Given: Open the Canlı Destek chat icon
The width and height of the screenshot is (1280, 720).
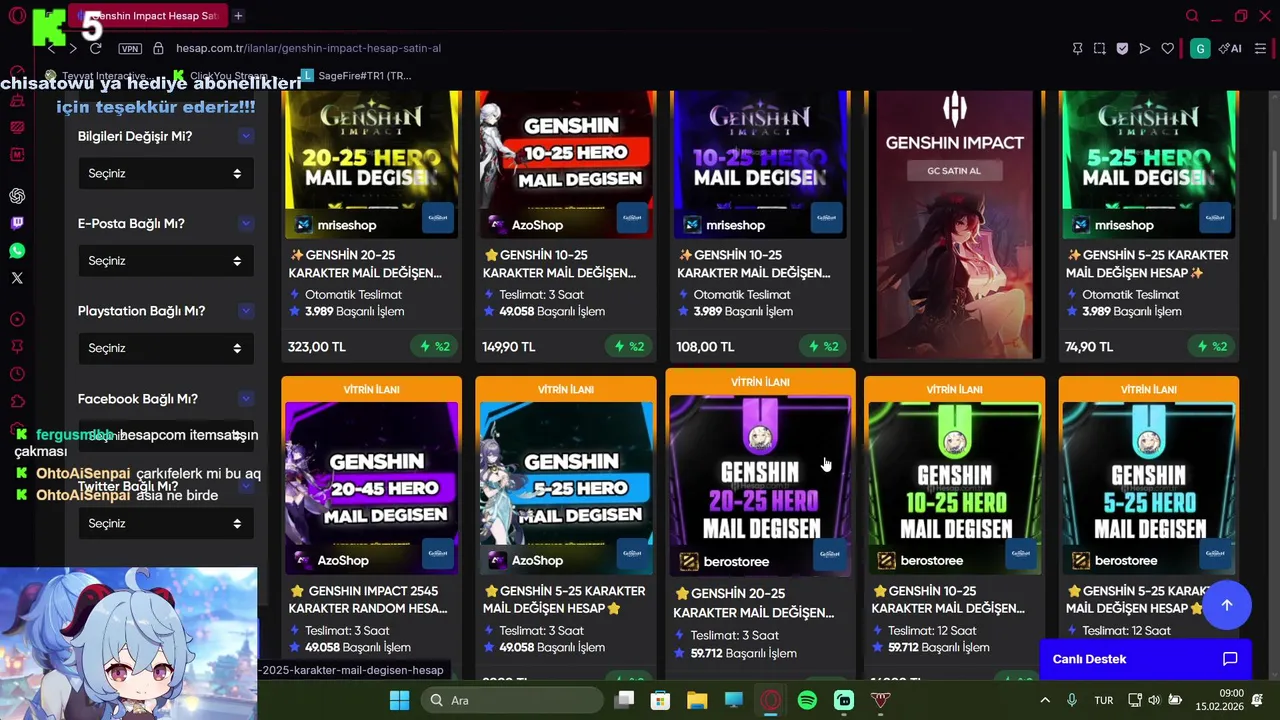Looking at the screenshot, I should tap(1230, 659).
